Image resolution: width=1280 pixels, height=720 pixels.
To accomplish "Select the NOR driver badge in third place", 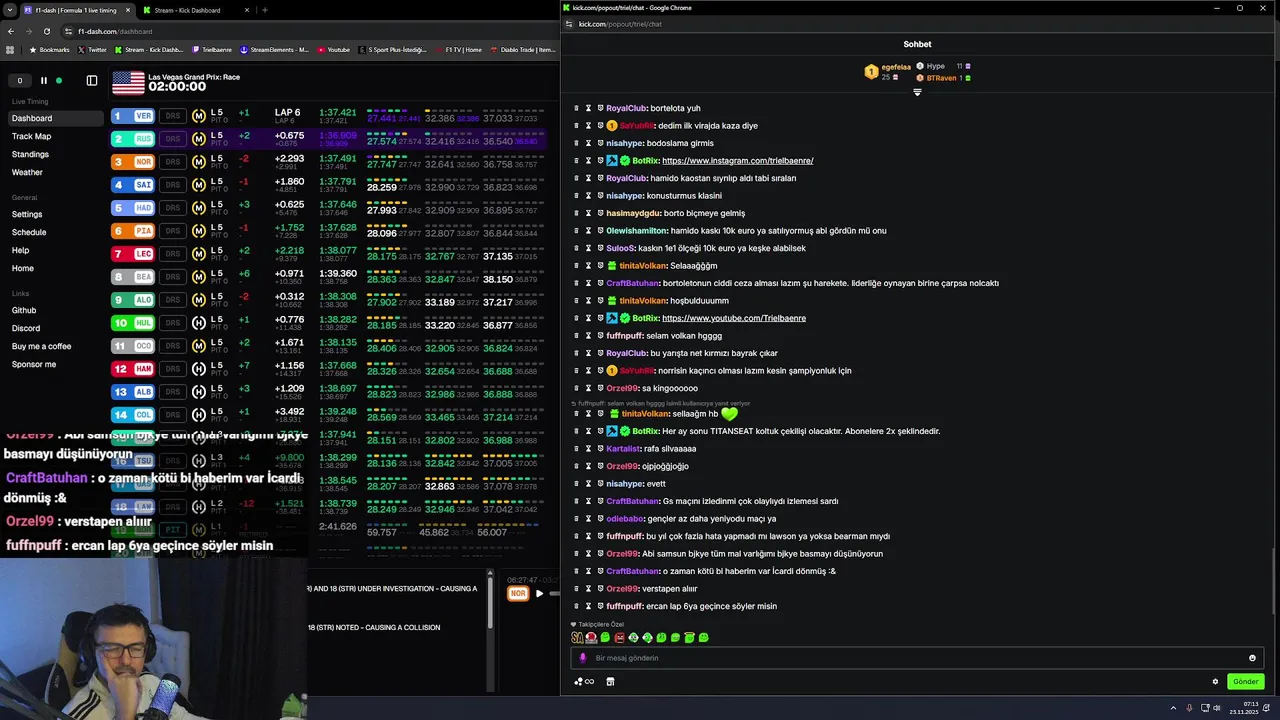I will [x=133, y=161].
